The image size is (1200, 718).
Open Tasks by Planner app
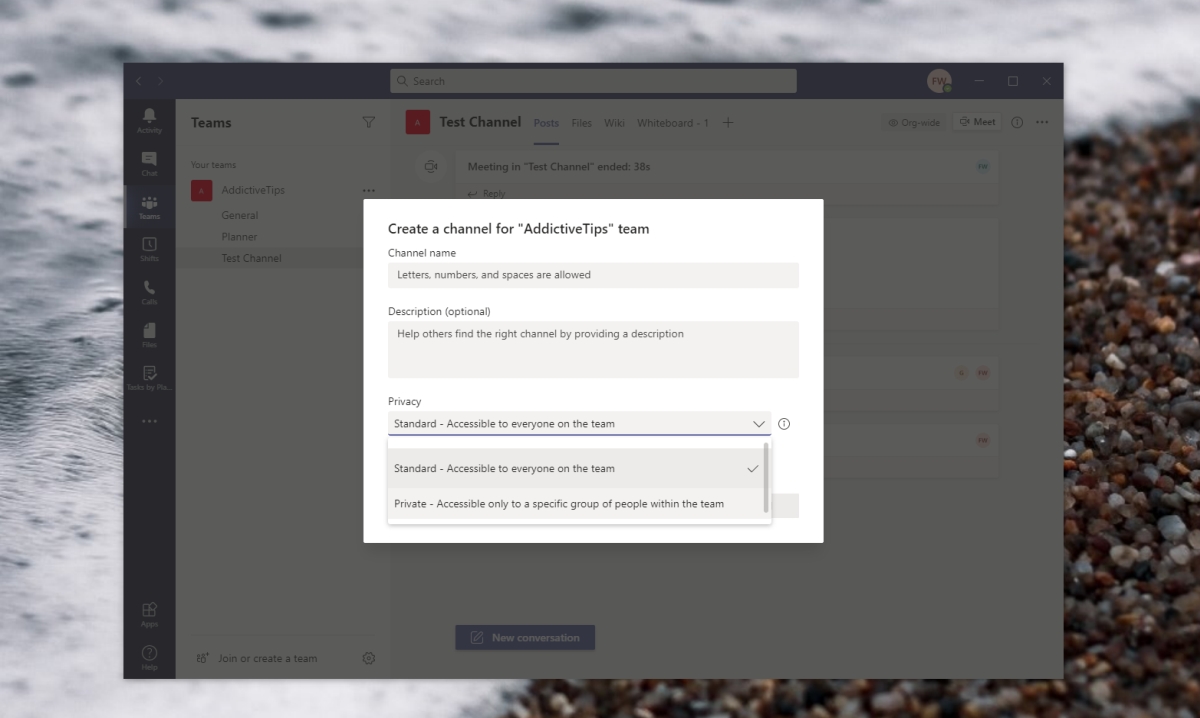click(149, 377)
